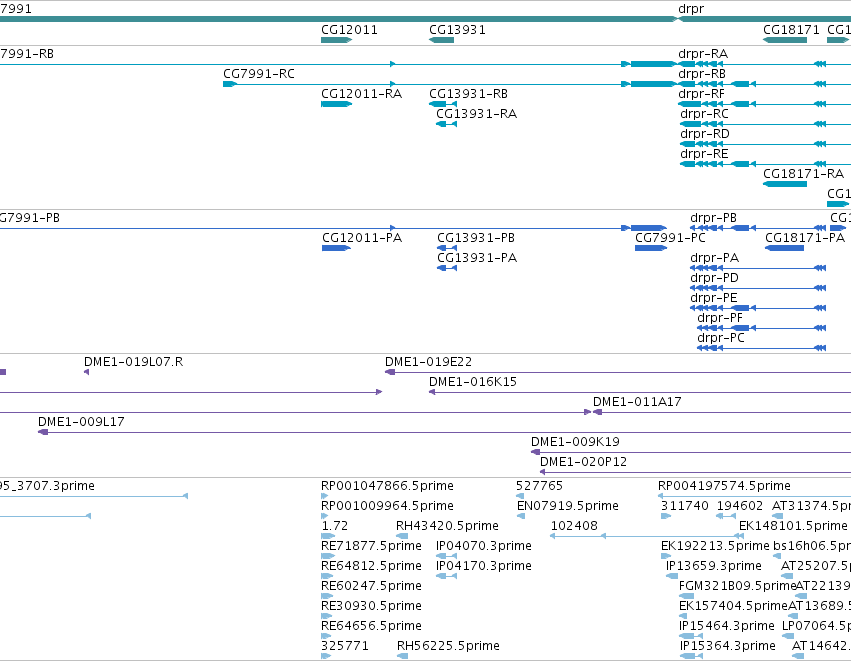Select feature 325771
The height and width of the screenshot is (661, 851).
(345, 647)
